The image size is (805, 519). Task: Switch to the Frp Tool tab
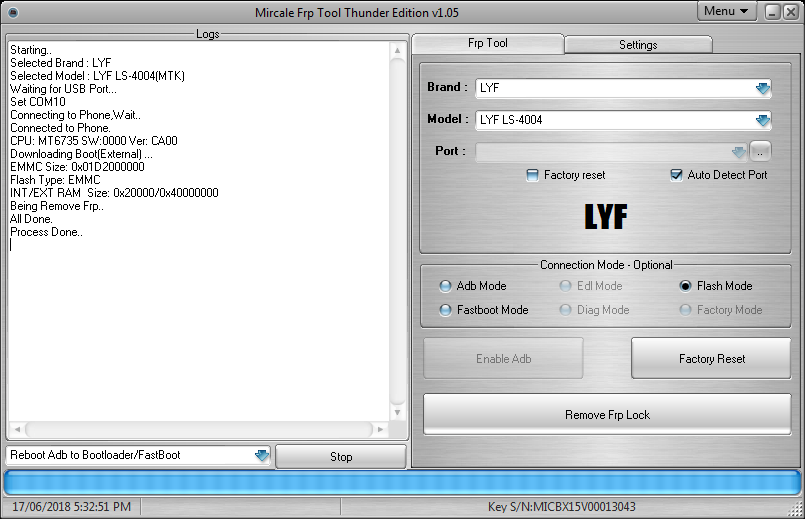pyautogui.click(x=488, y=43)
